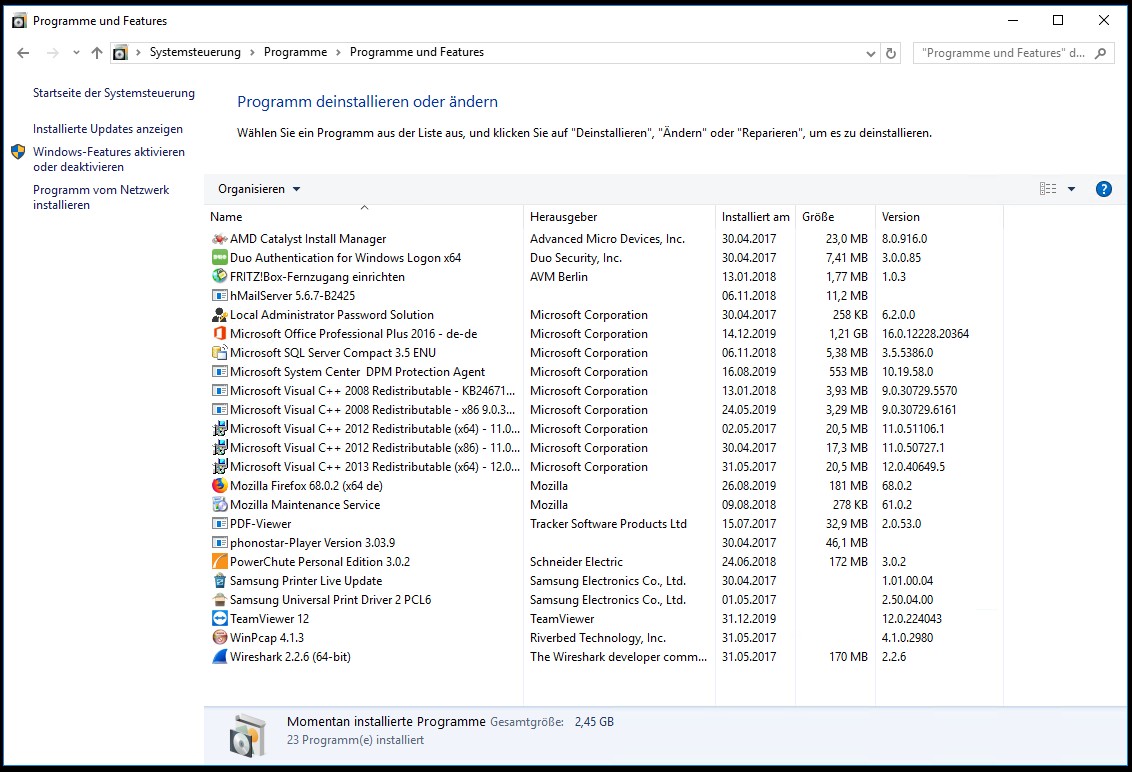Expand the view options dropdown arrow
Viewport: 1132px width, 772px height.
pyautogui.click(x=1071, y=189)
